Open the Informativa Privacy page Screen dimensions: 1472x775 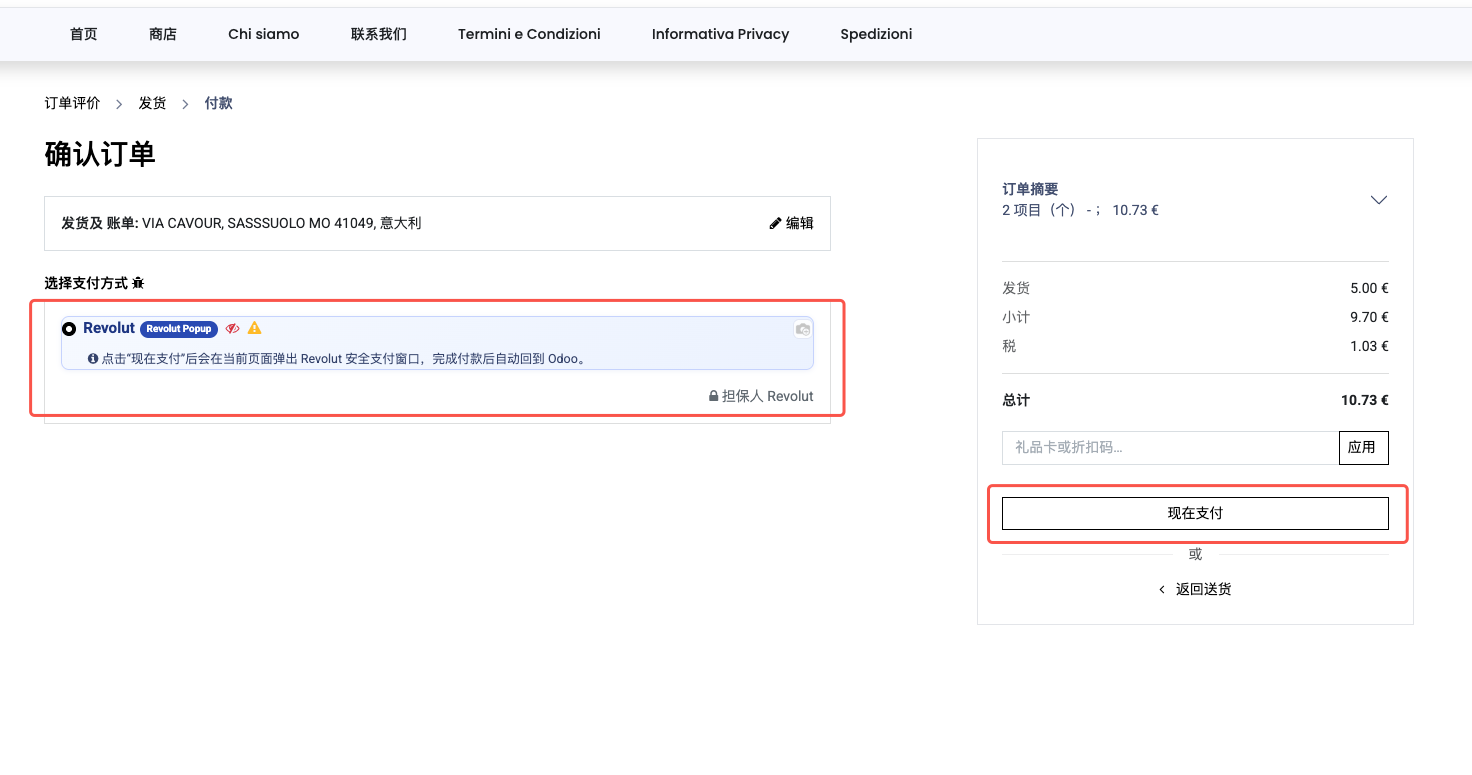pyautogui.click(x=720, y=33)
